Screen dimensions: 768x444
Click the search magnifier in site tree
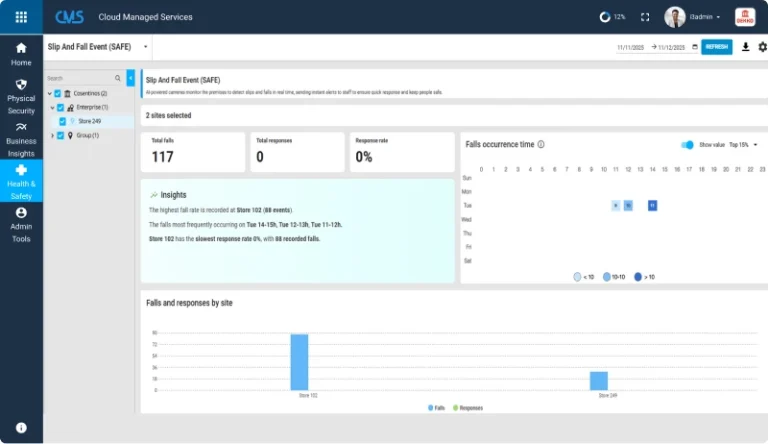pyautogui.click(x=118, y=78)
